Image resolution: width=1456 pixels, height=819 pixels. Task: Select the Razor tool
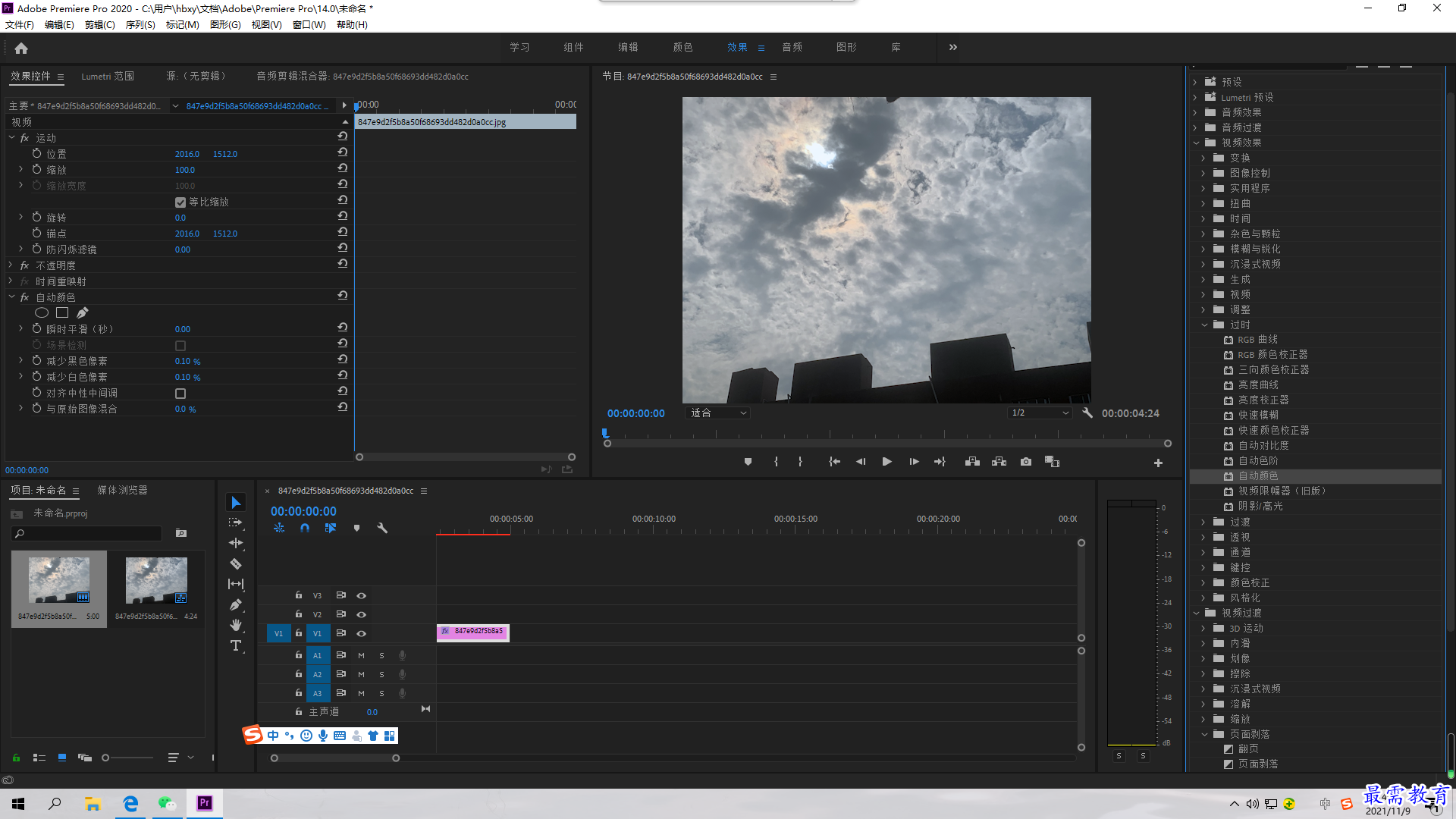click(x=236, y=563)
